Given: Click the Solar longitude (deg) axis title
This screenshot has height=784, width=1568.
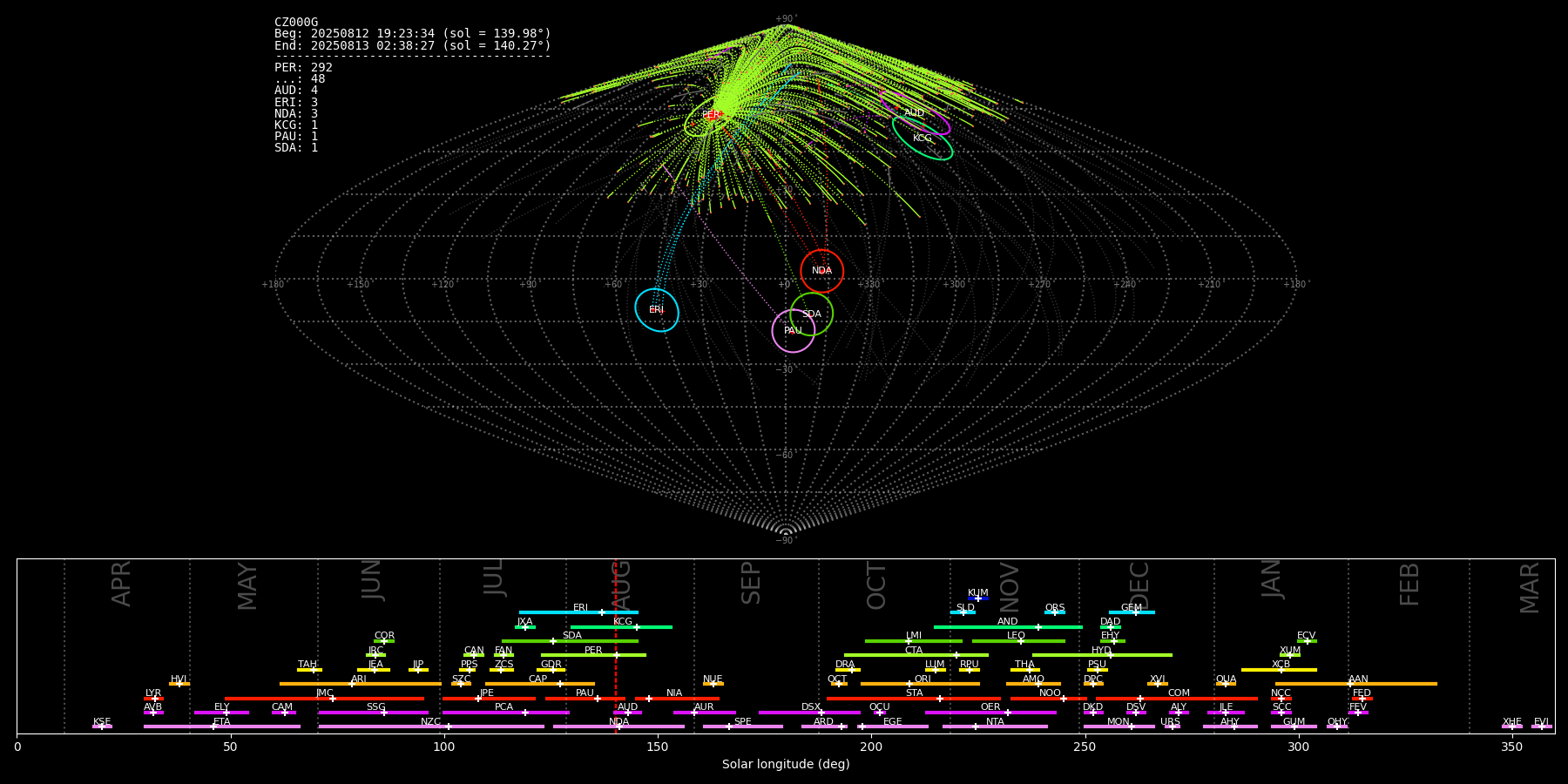Looking at the screenshot, I should coord(786,764).
